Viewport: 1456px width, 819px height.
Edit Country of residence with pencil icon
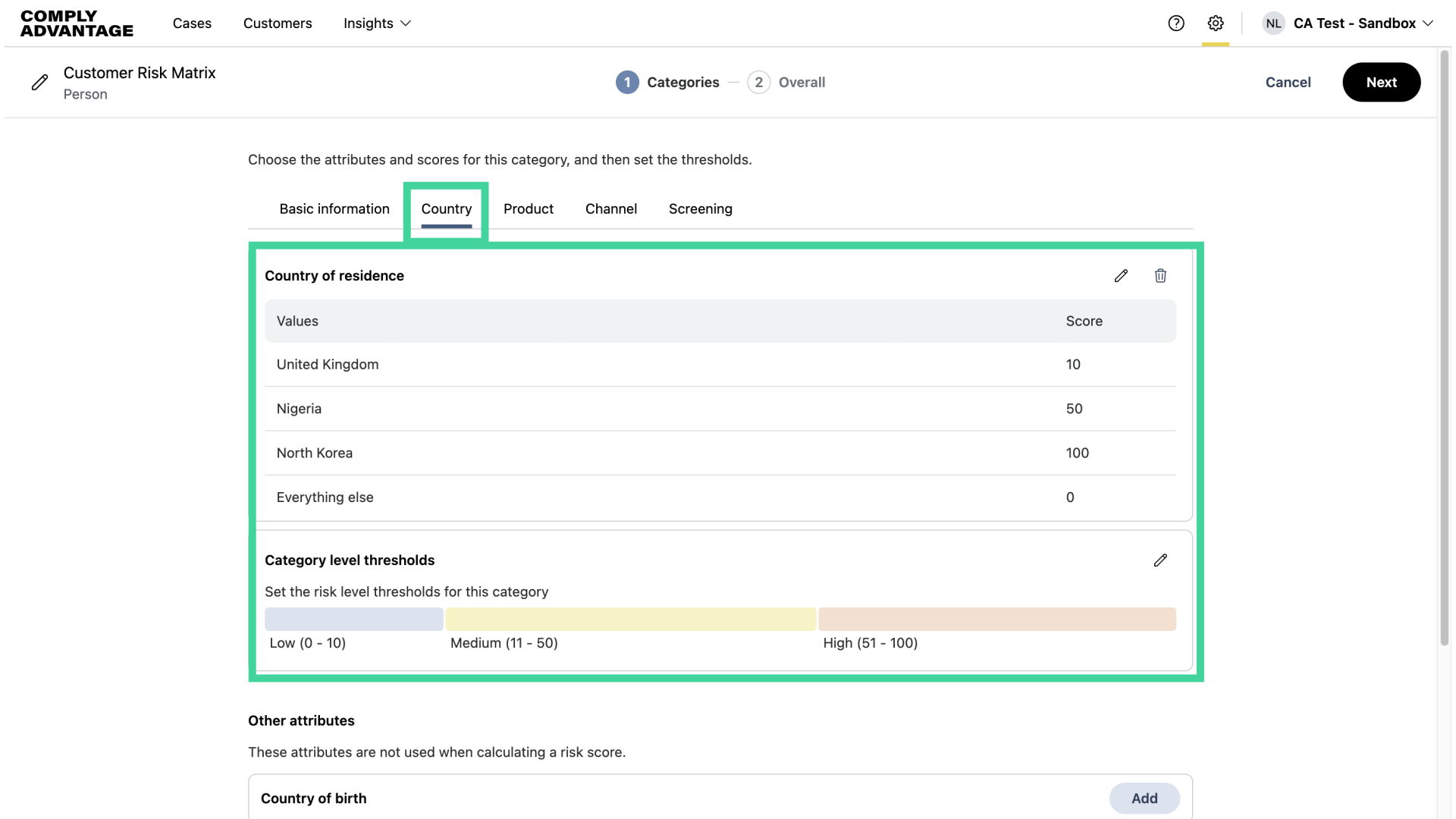pos(1121,275)
